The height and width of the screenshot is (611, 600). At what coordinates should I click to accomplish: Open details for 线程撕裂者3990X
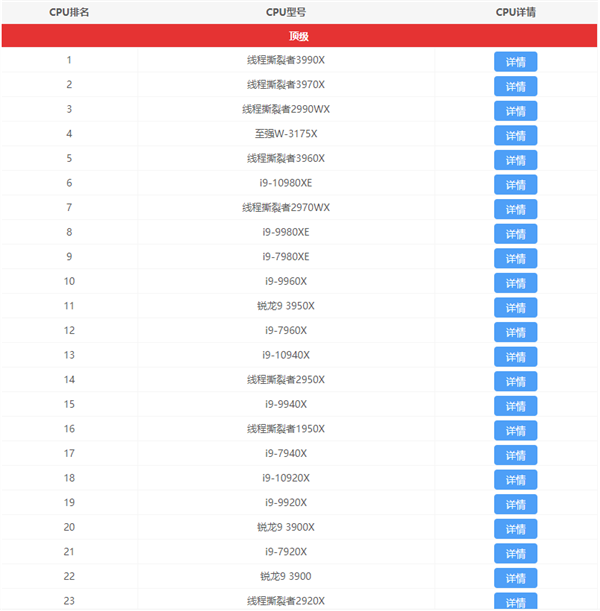pos(515,61)
